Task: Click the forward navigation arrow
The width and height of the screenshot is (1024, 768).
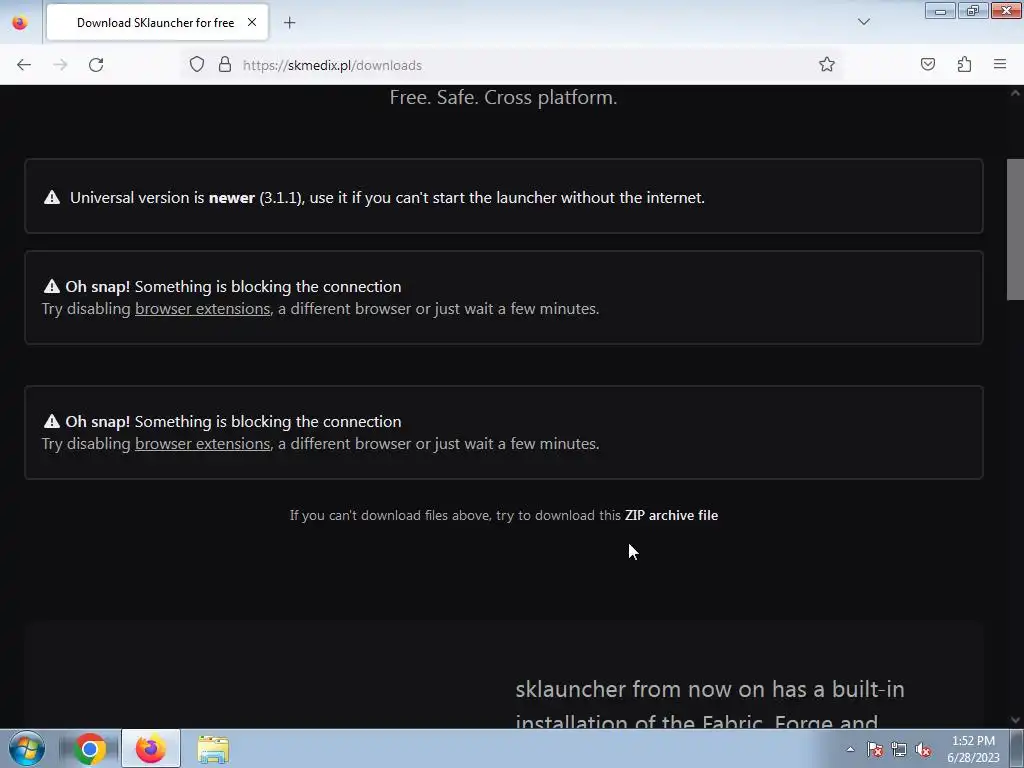Action: click(60, 65)
